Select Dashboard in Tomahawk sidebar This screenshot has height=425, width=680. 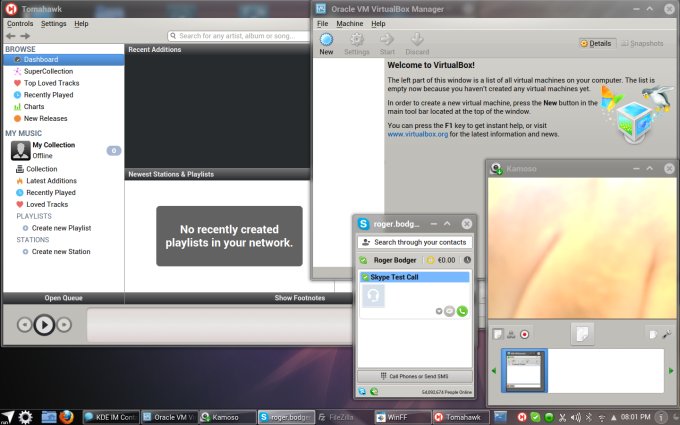point(64,59)
